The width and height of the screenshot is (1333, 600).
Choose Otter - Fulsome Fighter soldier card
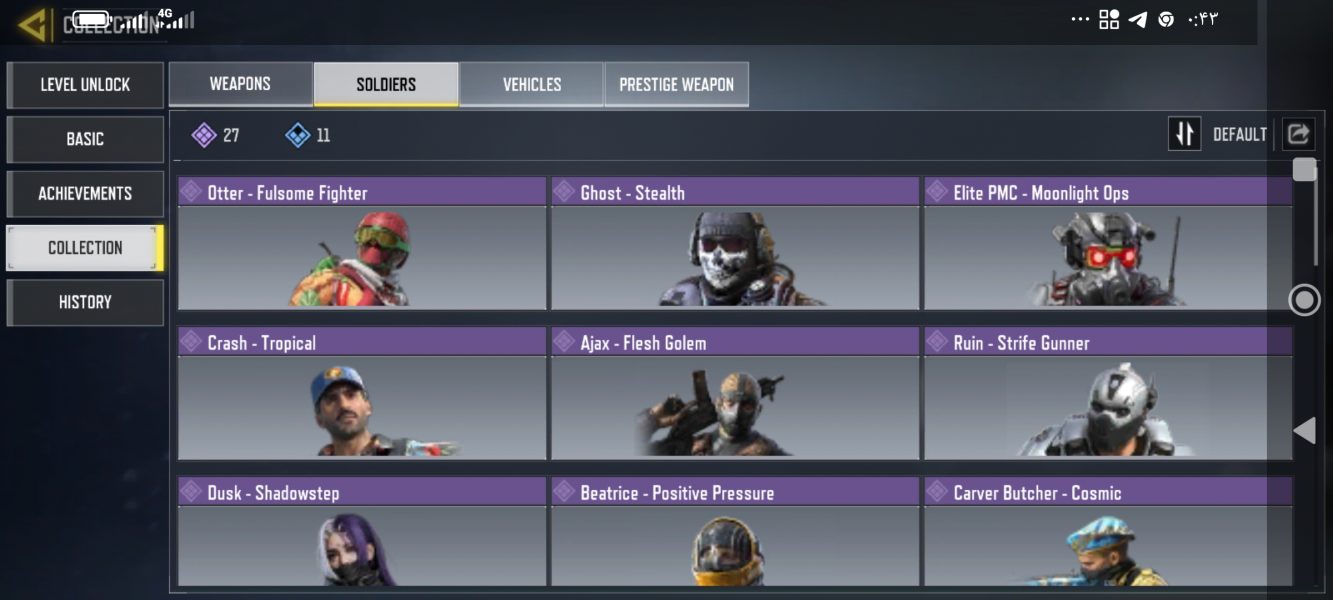tap(362, 243)
